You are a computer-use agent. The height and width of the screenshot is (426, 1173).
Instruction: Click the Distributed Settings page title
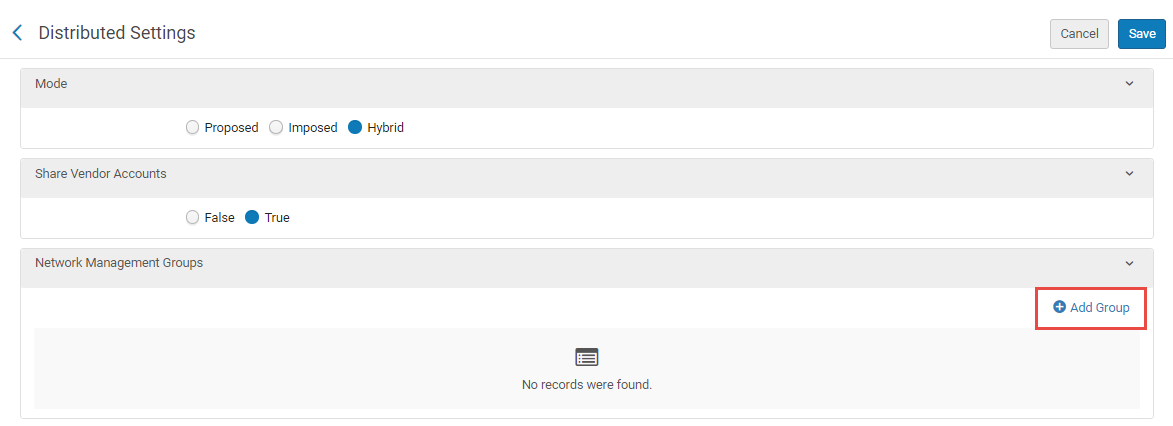(x=117, y=33)
